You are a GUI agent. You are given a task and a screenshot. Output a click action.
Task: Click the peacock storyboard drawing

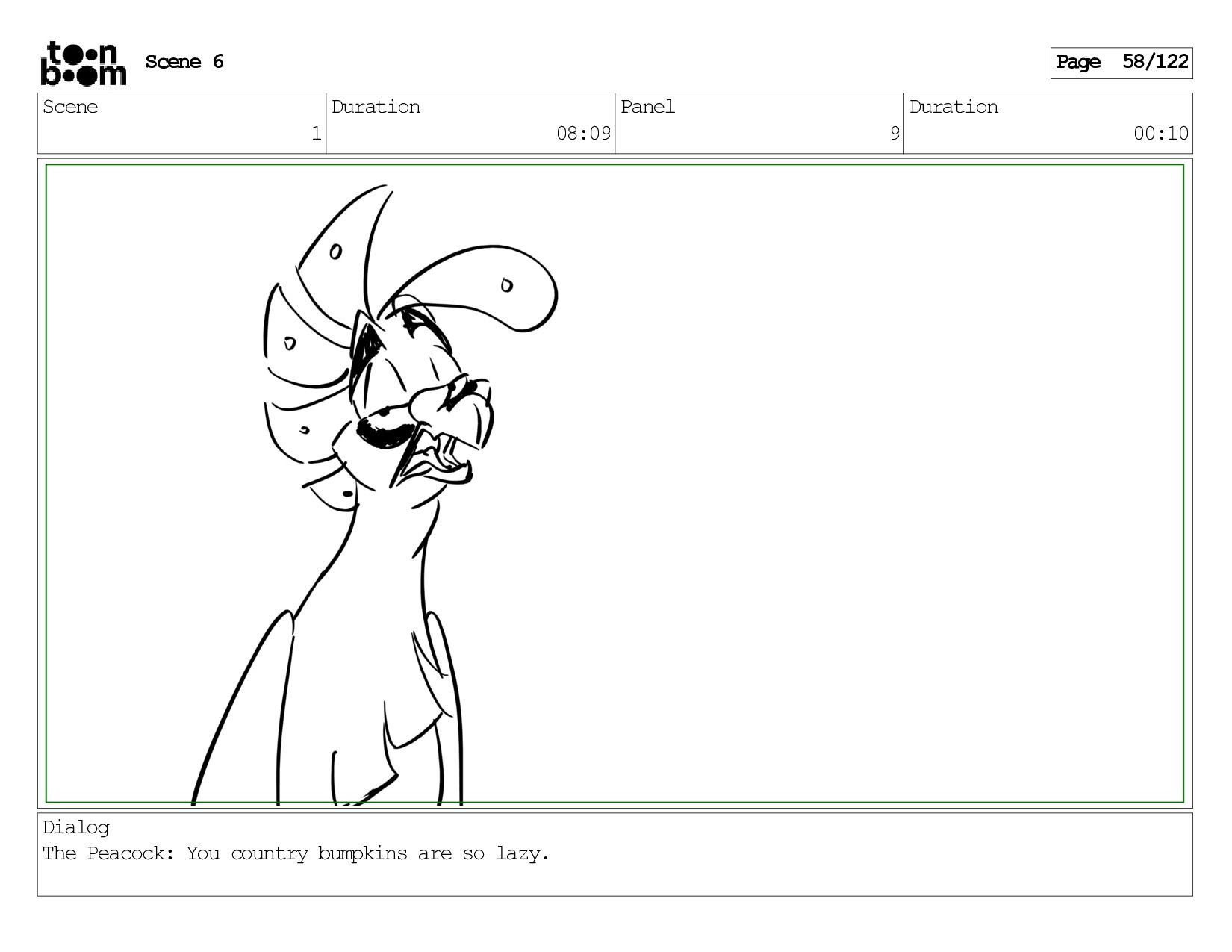(x=375, y=494)
